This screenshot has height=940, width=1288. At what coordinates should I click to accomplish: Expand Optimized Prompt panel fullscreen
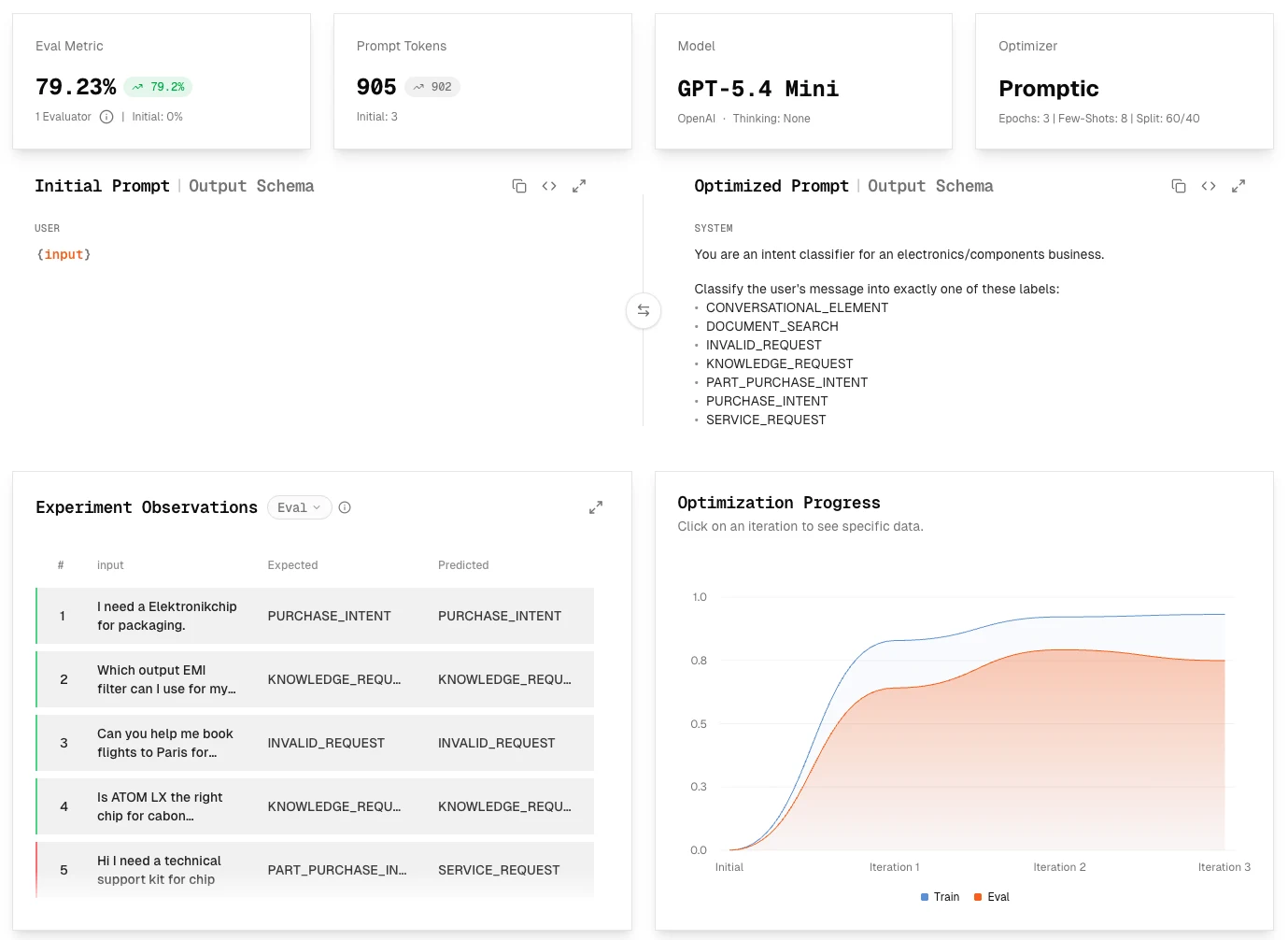[x=1238, y=186]
